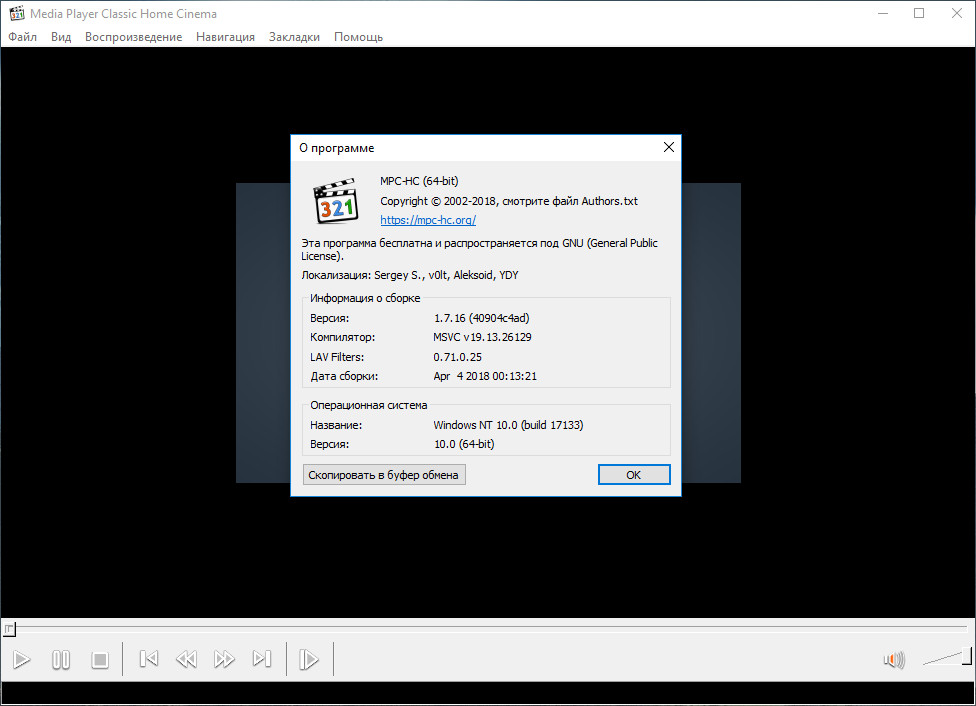The height and width of the screenshot is (706, 976).
Task: Open the Навигация menu
Action: pyautogui.click(x=225, y=36)
